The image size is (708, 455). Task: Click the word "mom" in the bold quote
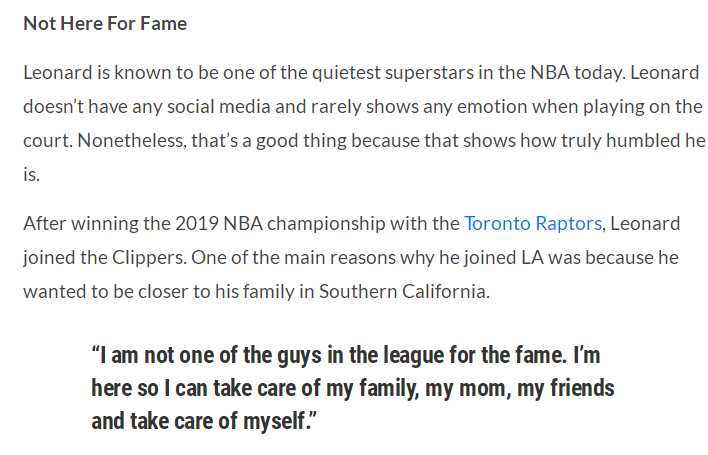coord(484,389)
